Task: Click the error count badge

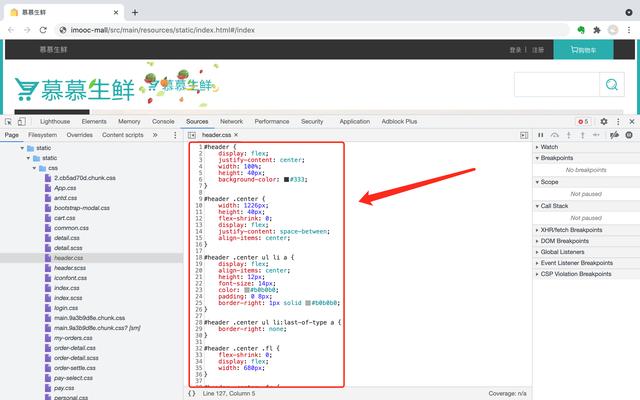Action: coord(583,122)
